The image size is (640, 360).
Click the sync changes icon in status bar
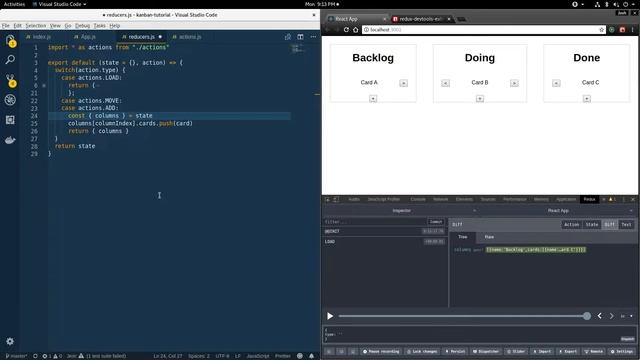(35, 356)
